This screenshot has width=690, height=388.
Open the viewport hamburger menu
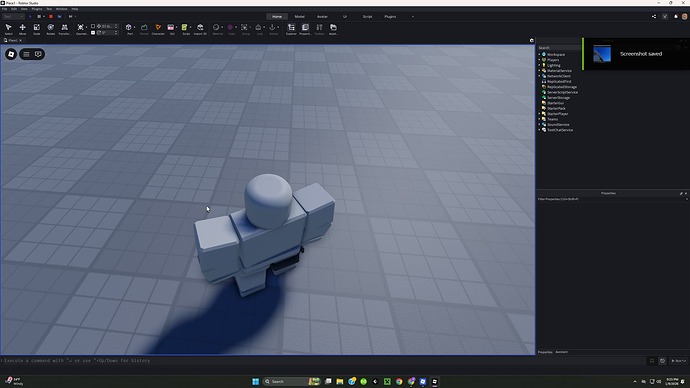coord(26,54)
